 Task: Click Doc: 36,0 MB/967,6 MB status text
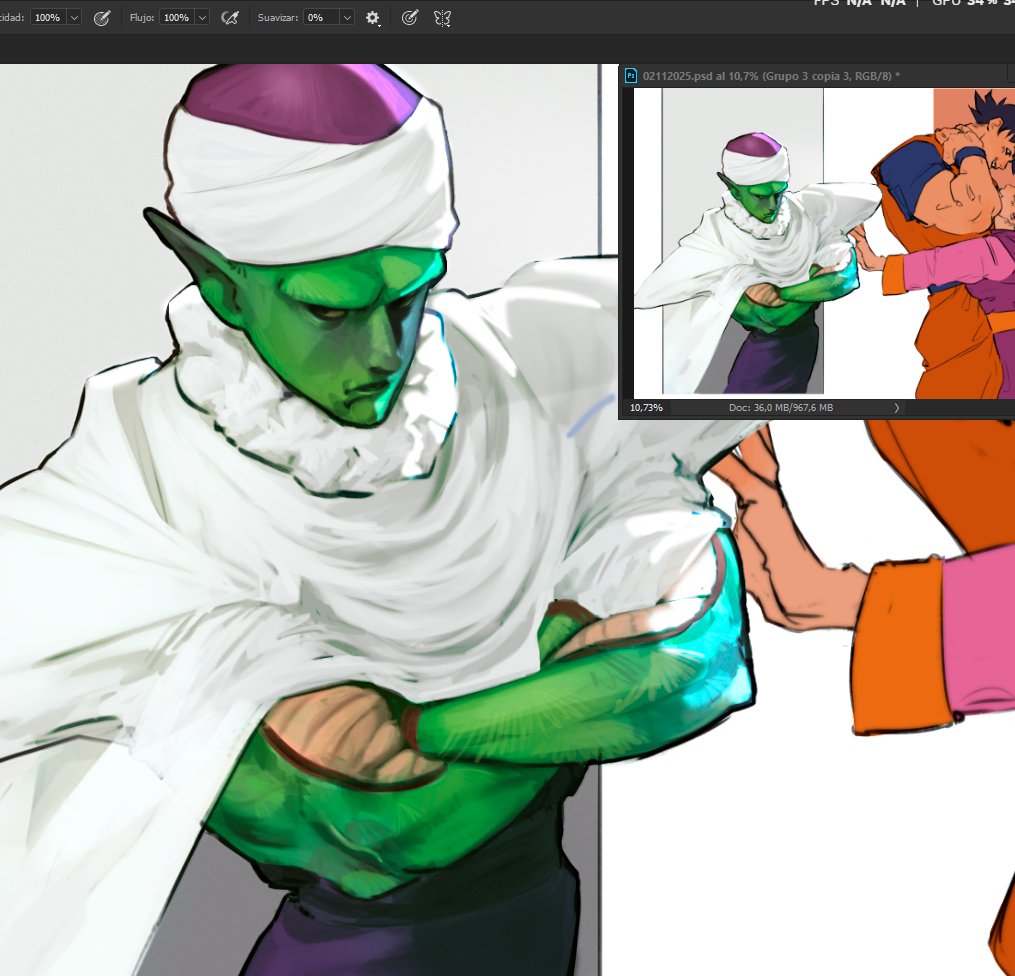(781, 408)
